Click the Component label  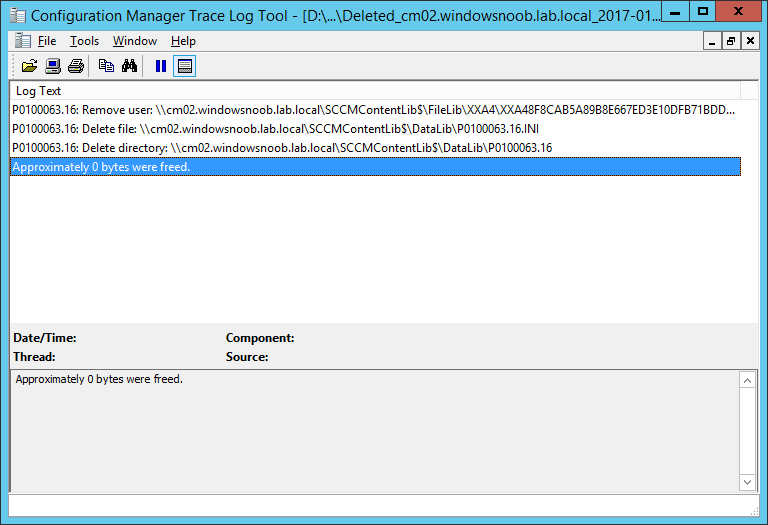260,338
